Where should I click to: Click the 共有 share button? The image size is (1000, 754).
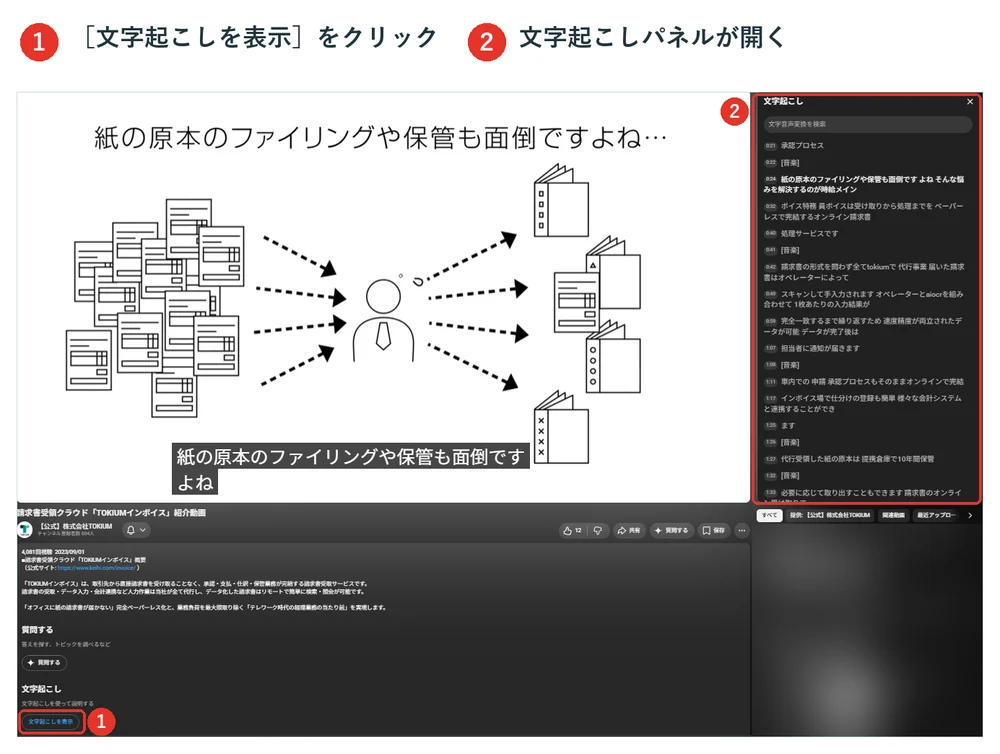point(629,531)
